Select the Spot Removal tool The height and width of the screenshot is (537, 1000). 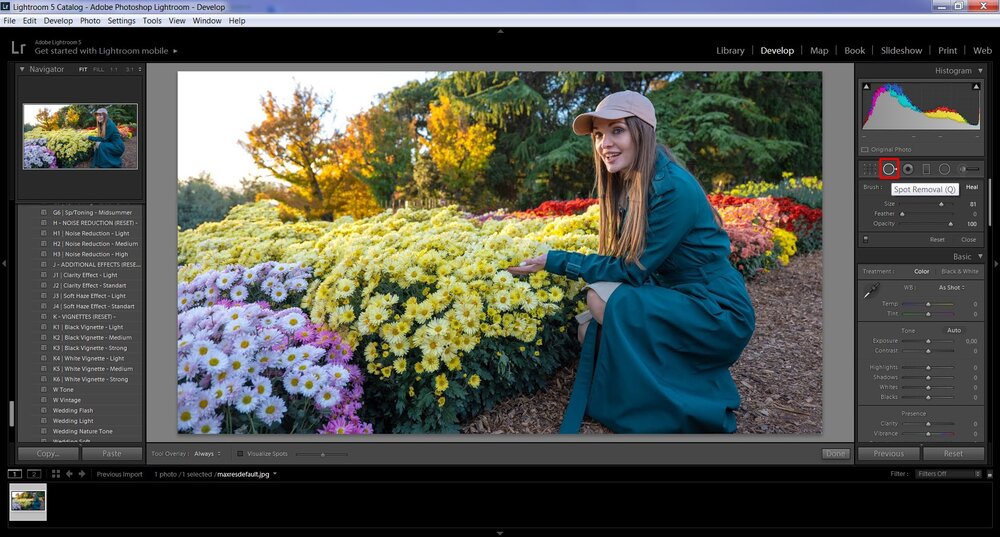pyautogui.click(x=889, y=169)
